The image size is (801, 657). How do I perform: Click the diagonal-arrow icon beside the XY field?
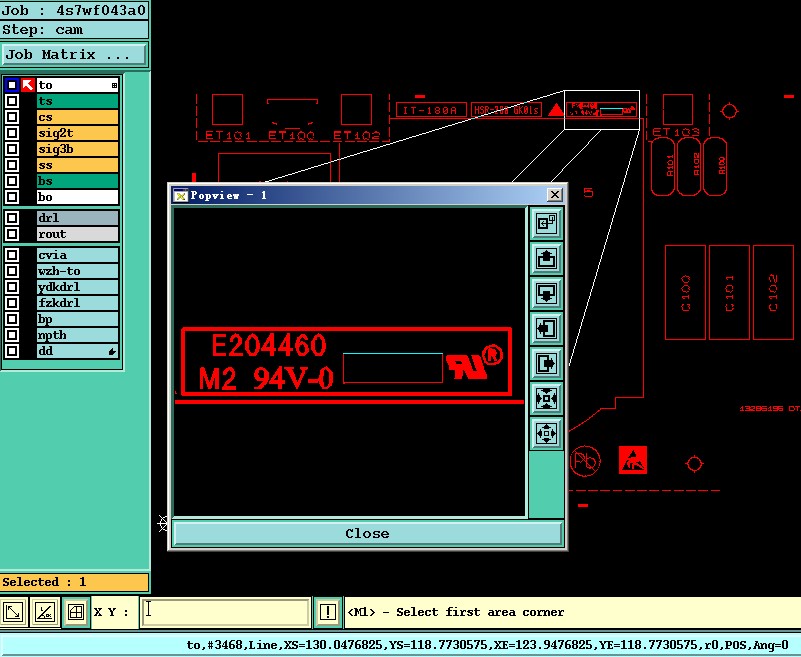click(13, 612)
